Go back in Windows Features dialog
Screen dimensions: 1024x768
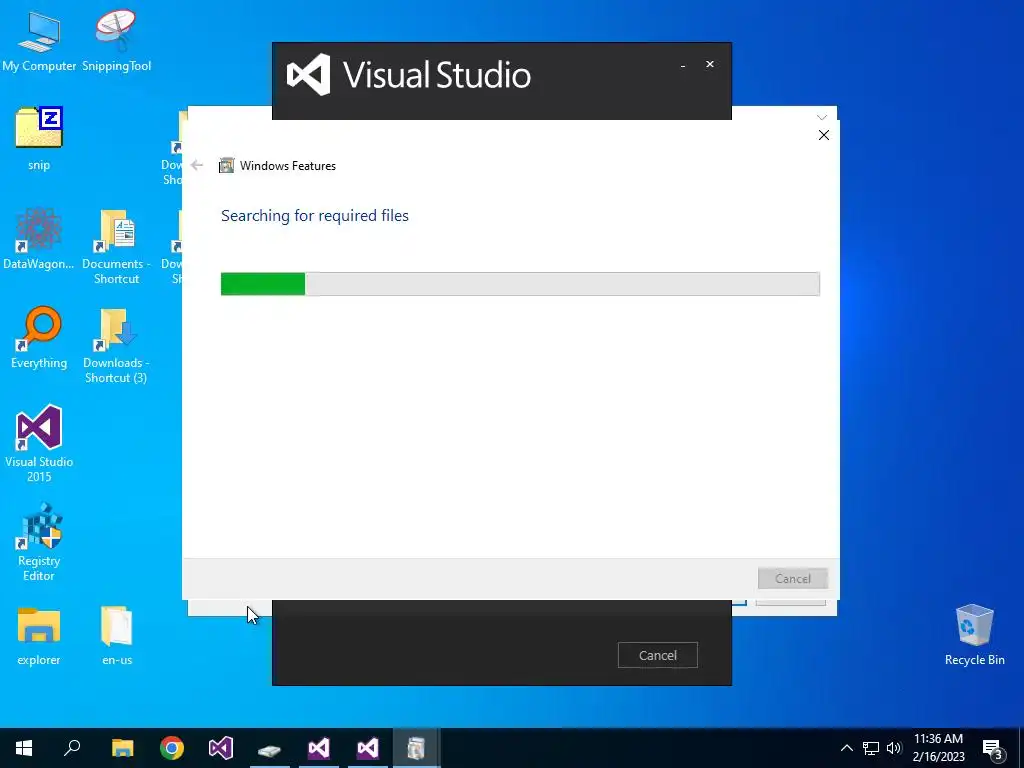point(197,165)
